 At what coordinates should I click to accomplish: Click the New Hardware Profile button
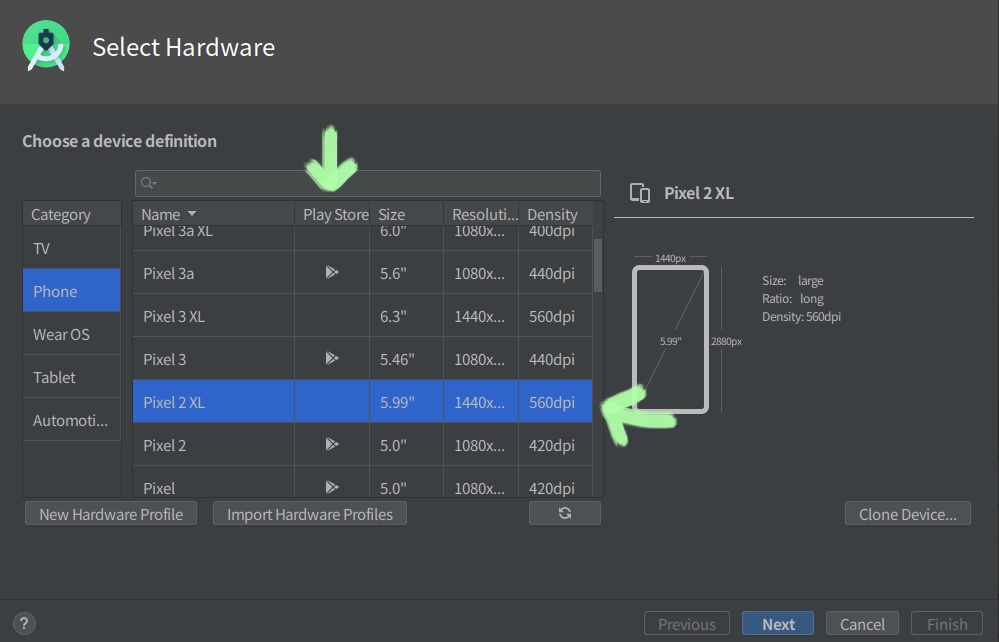pos(111,513)
